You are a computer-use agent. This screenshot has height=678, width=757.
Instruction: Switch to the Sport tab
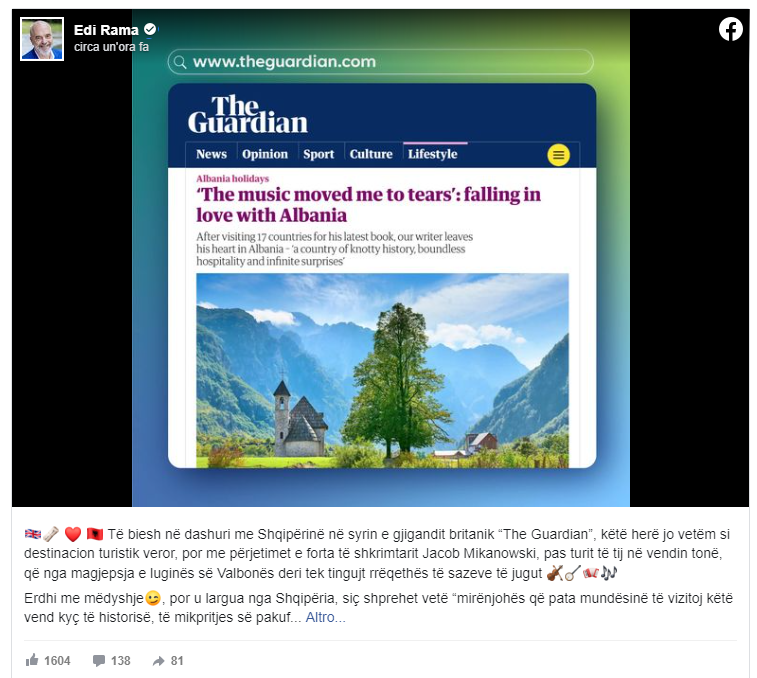319,154
